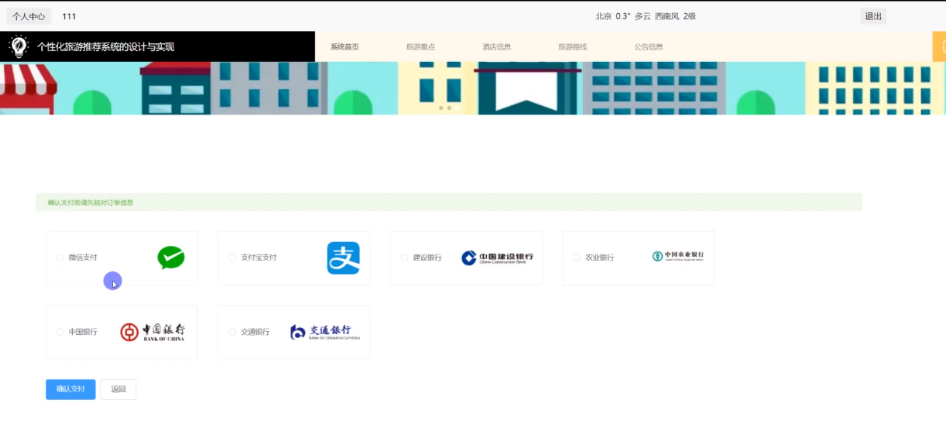Viewport: 946px width, 444px height.
Task: Click the 建设银行 label text
Action: [427, 258]
